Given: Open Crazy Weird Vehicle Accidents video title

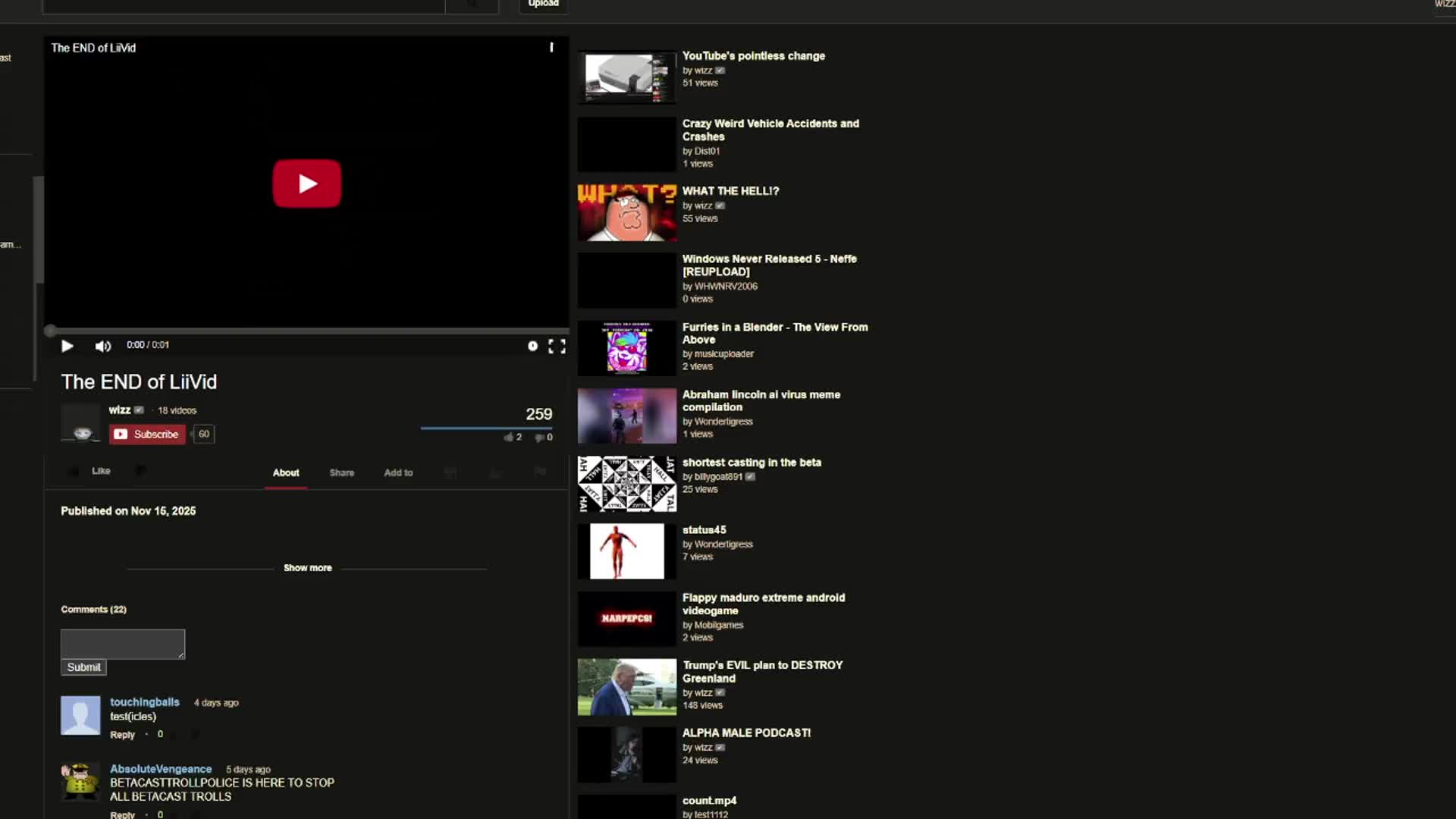Looking at the screenshot, I should pyautogui.click(x=770, y=130).
